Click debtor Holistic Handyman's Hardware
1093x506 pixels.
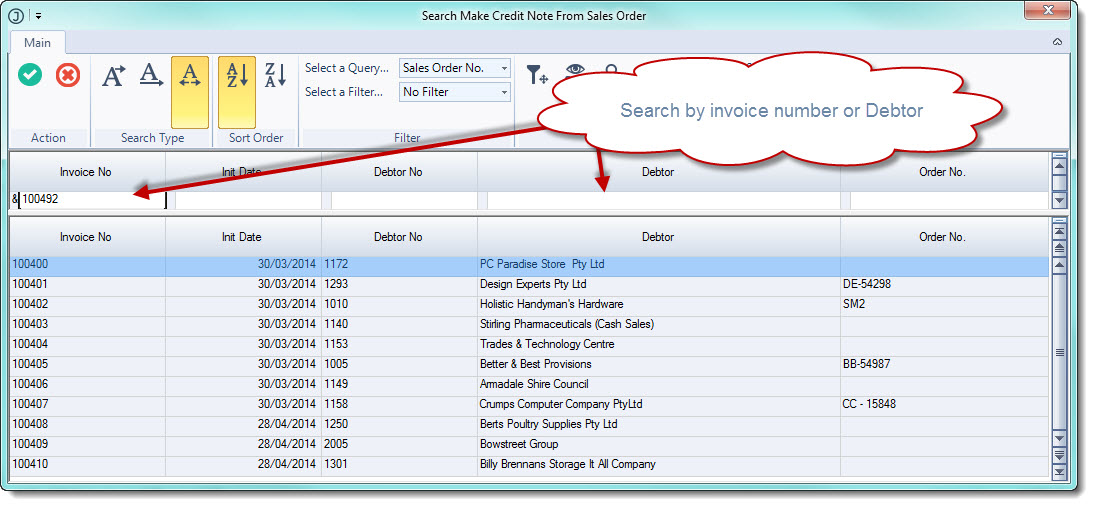pyautogui.click(x=551, y=305)
